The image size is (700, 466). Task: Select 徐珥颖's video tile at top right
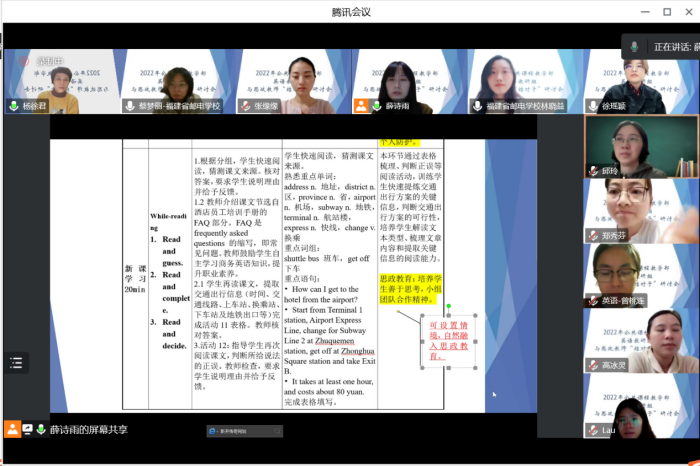tap(638, 80)
